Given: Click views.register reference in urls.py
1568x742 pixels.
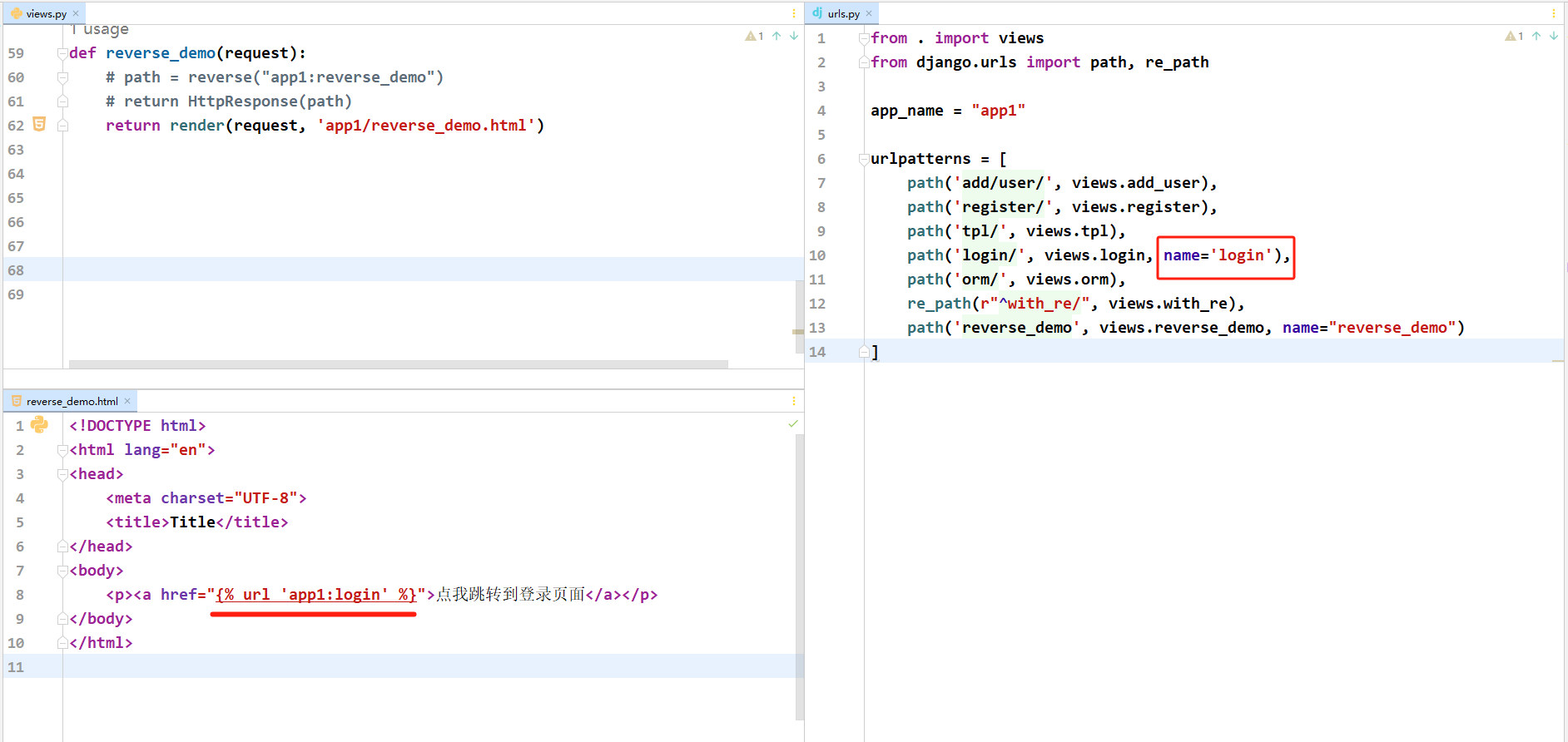Looking at the screenshot, I should tap(1135, 207).
